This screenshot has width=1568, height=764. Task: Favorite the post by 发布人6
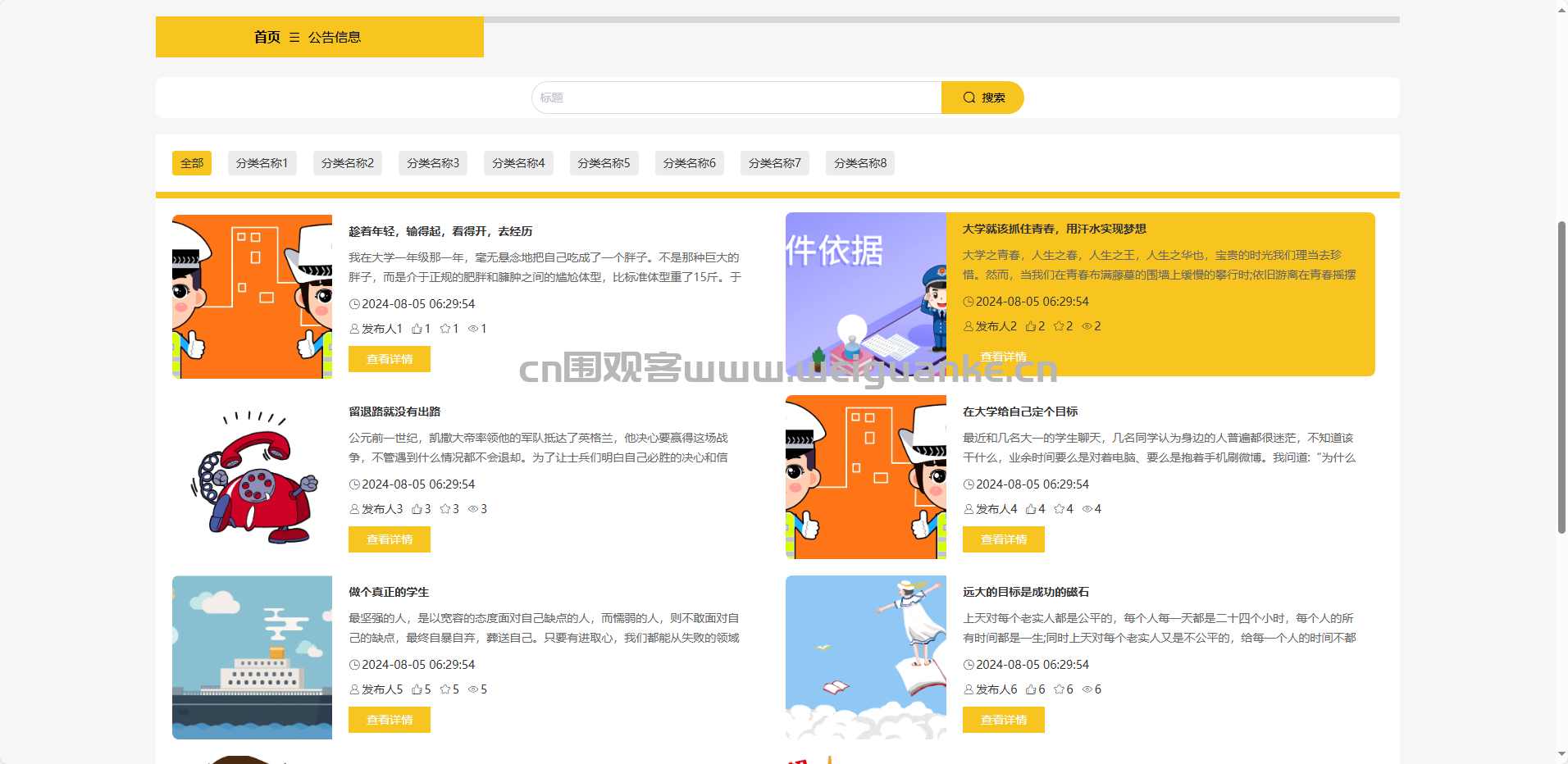[x=1059, y=689]
